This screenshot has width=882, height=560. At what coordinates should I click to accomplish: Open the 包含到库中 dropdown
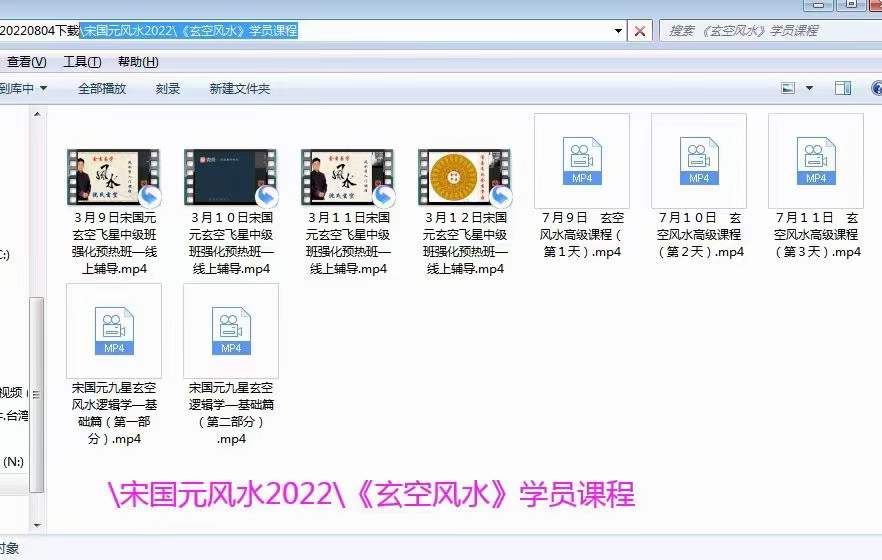(22, 89)
